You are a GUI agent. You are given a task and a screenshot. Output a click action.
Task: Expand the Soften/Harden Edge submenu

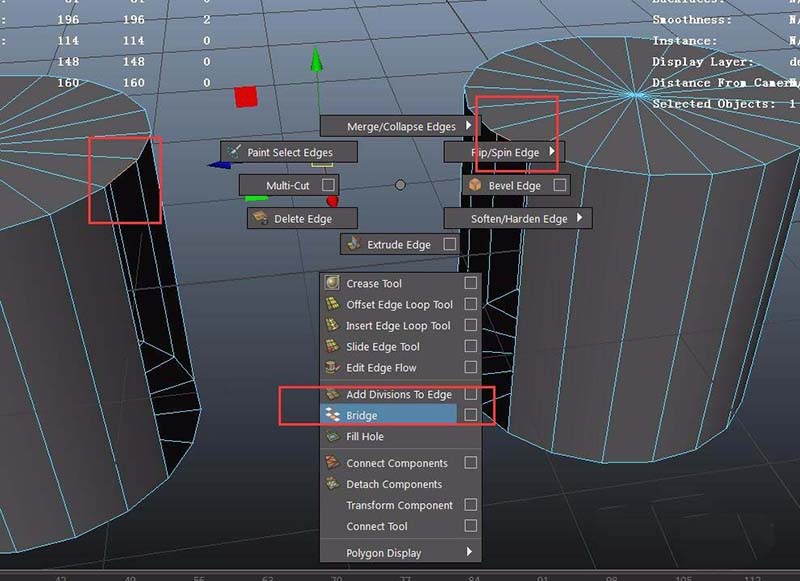click(579, 218)
